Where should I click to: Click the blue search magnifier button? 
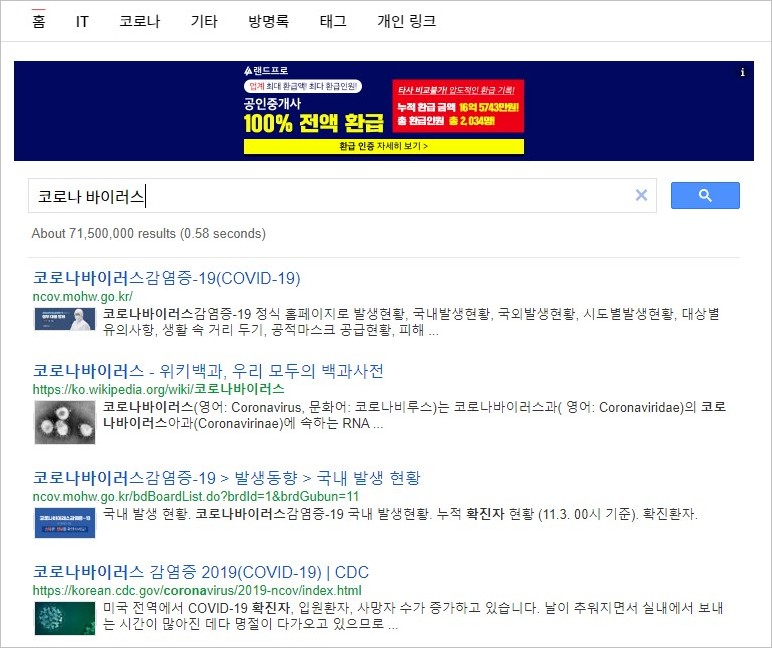coord(705,195)
